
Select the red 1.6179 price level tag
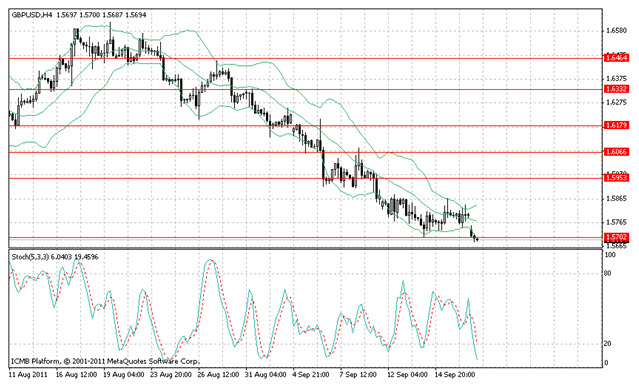pos(616,125)
